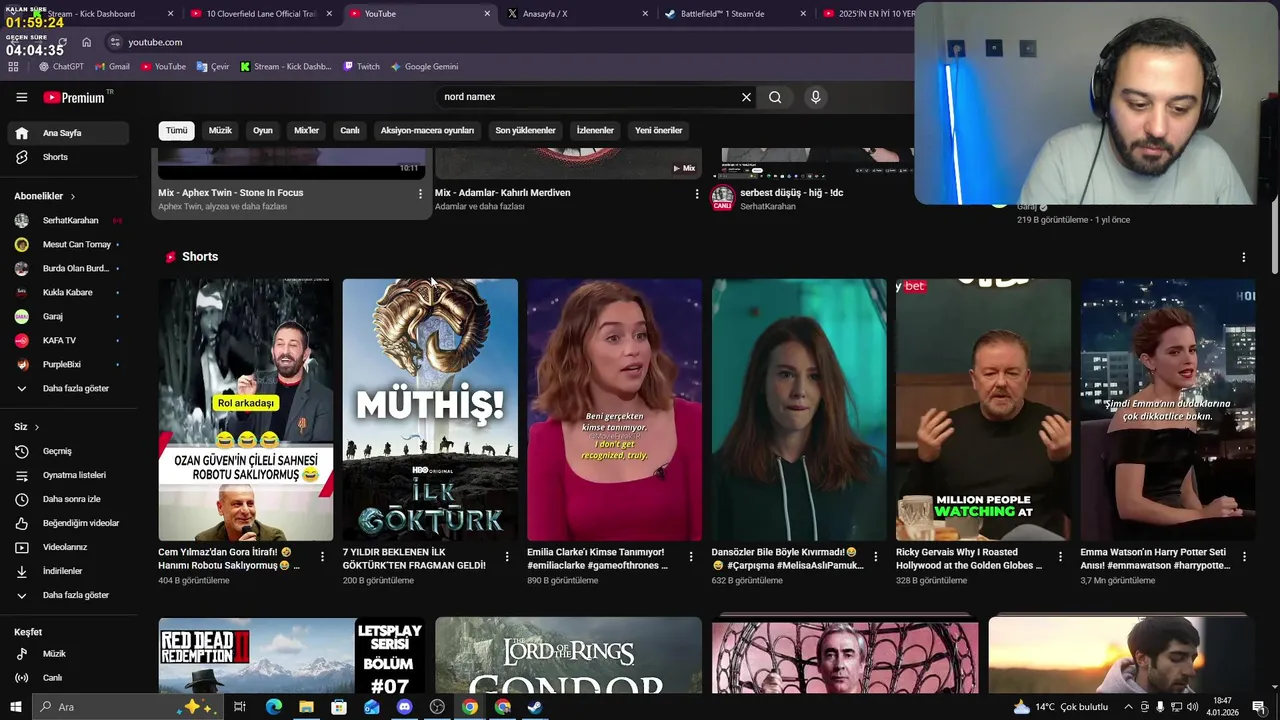Open SerhatKarahan subscription channel
This screenshot has width=1280, height=720.
68,220
